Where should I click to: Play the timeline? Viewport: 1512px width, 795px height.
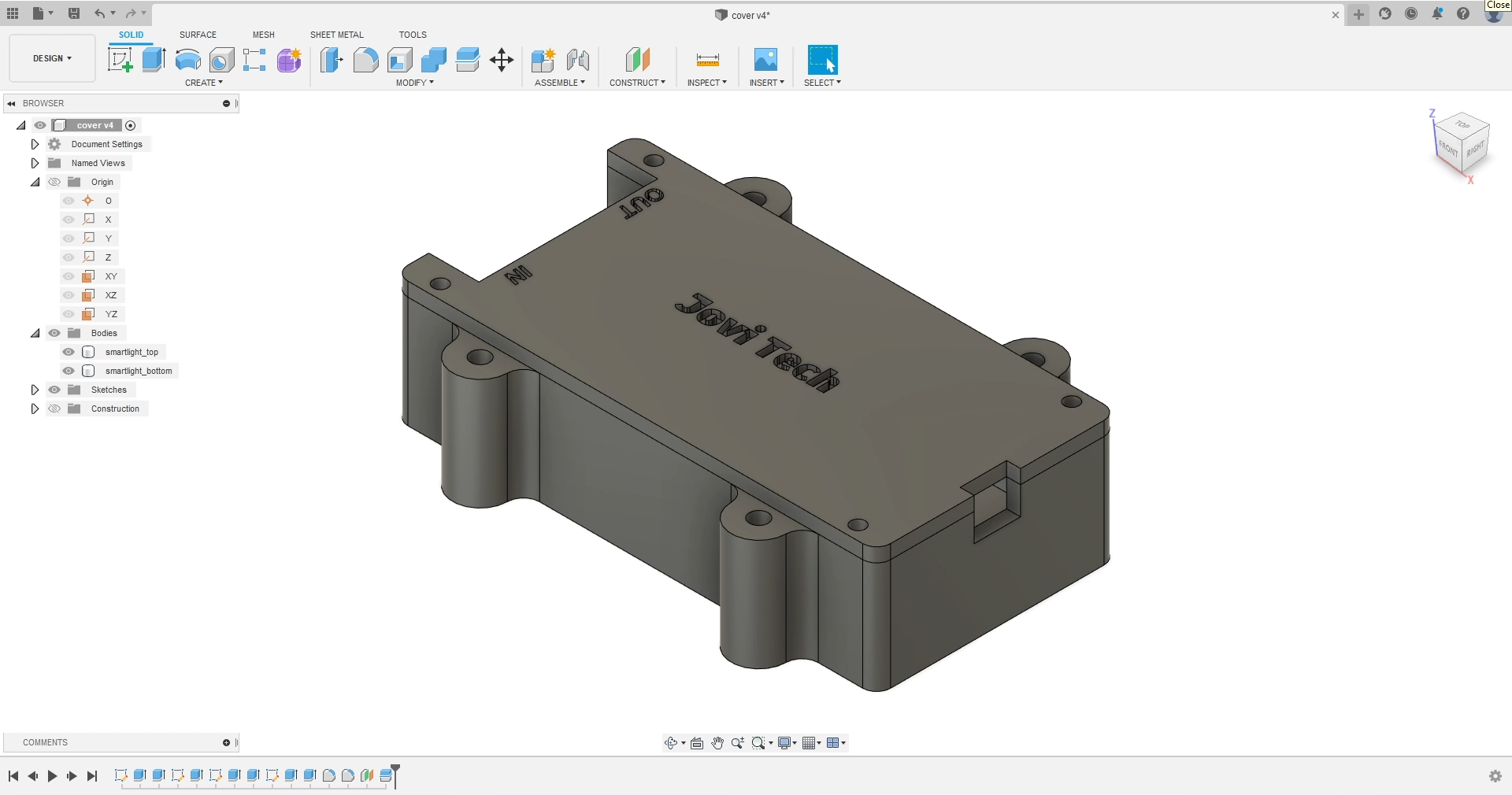pyautogui.click(x=52, y=776)
